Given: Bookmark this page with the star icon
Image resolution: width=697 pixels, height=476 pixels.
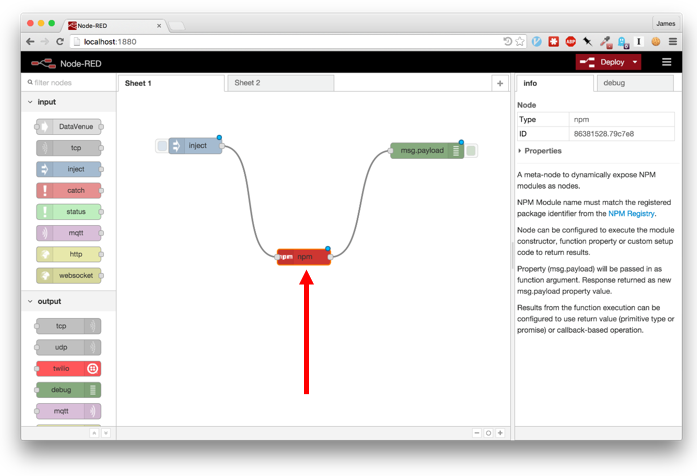Looking at the screenshot, I should [521, 42].
